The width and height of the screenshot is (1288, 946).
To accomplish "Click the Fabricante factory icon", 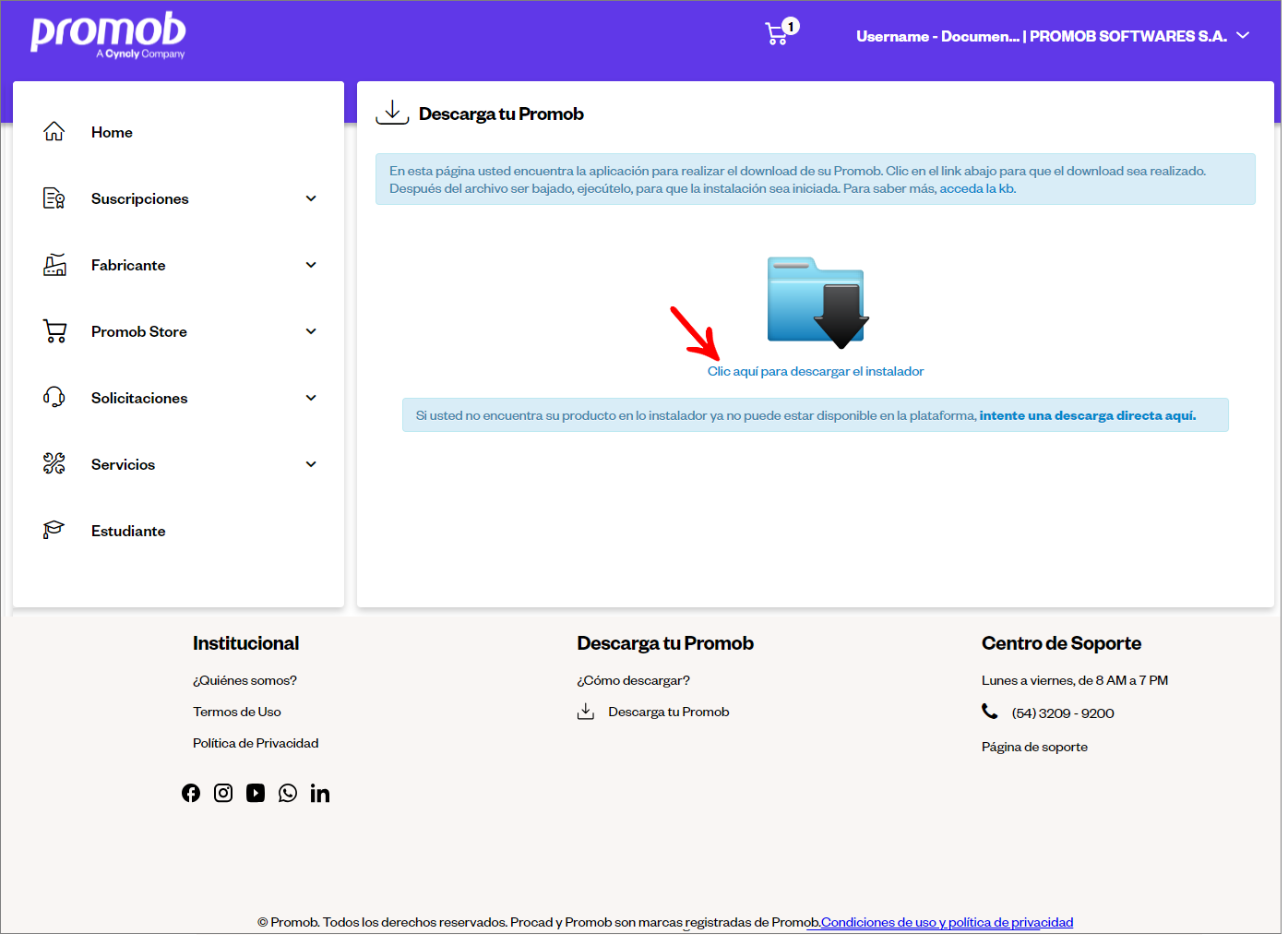I will (54, 265).
